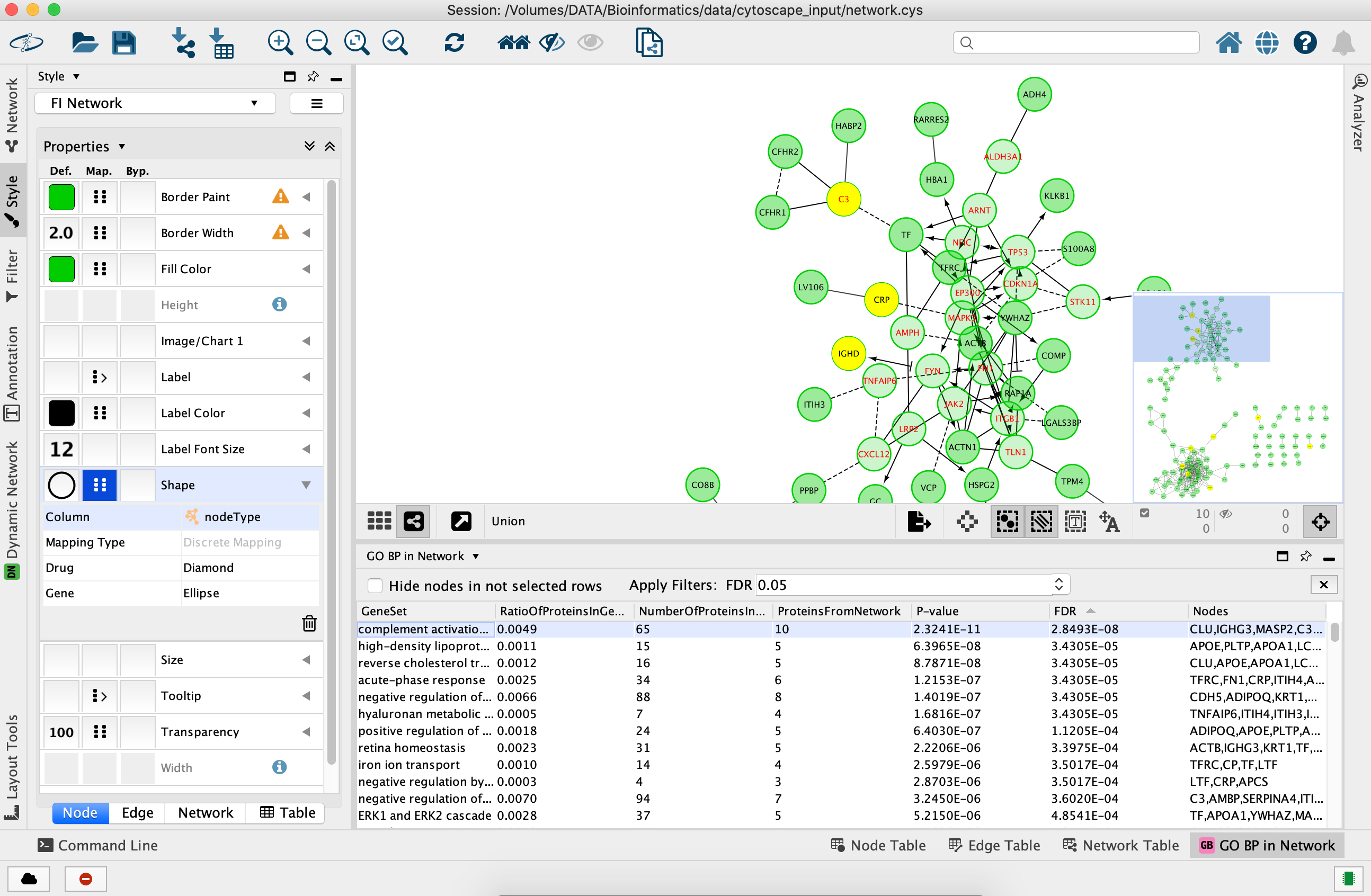The width and height of the screenshot is (1371, 896).
Task: Toggle checkbox beside selected node count
Action: 1145,513
